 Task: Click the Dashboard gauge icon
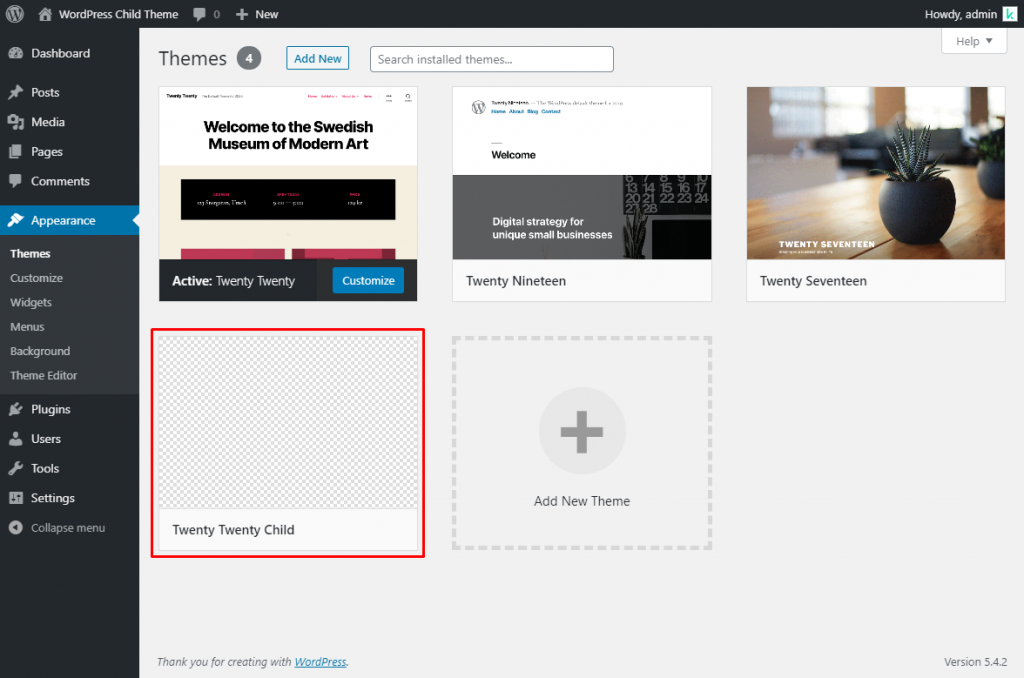pos(16,53)
